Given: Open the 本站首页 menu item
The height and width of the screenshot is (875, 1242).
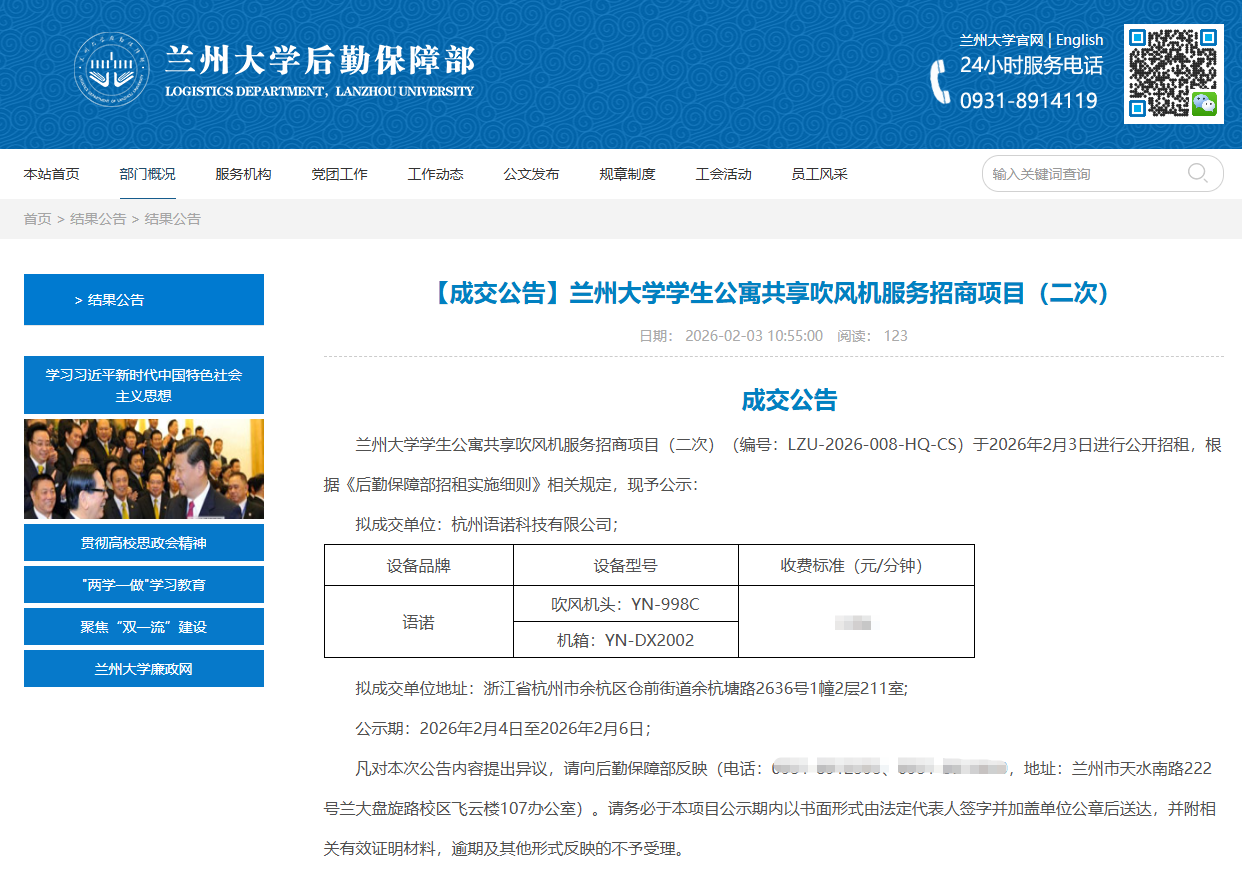Looking at the screenshot, I should 52,174.
